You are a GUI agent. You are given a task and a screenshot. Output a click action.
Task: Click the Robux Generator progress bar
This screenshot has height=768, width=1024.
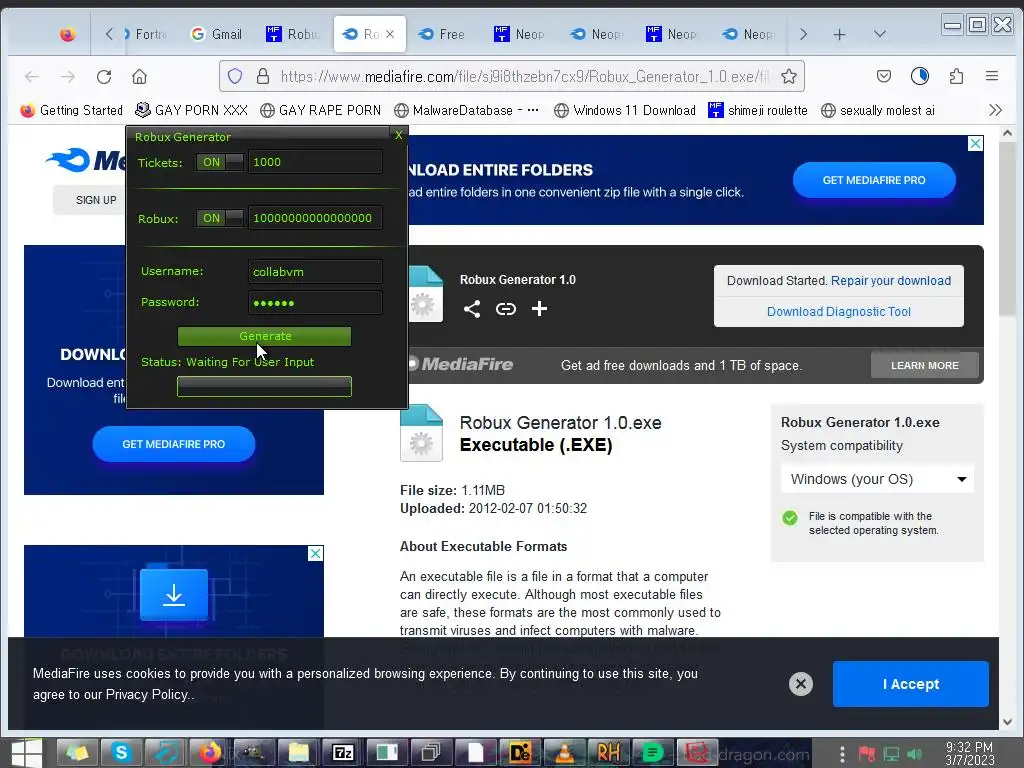(264, 387)
